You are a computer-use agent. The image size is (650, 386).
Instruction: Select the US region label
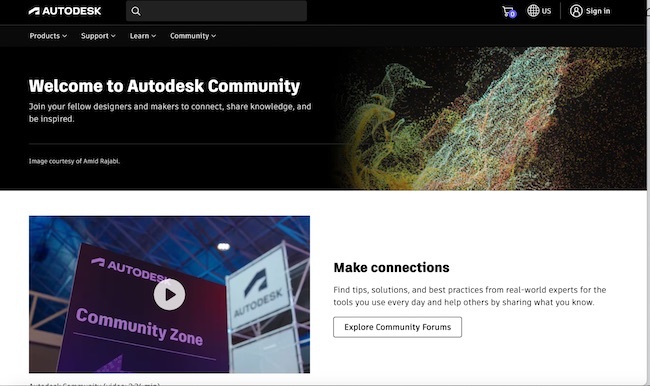point(546,11)
